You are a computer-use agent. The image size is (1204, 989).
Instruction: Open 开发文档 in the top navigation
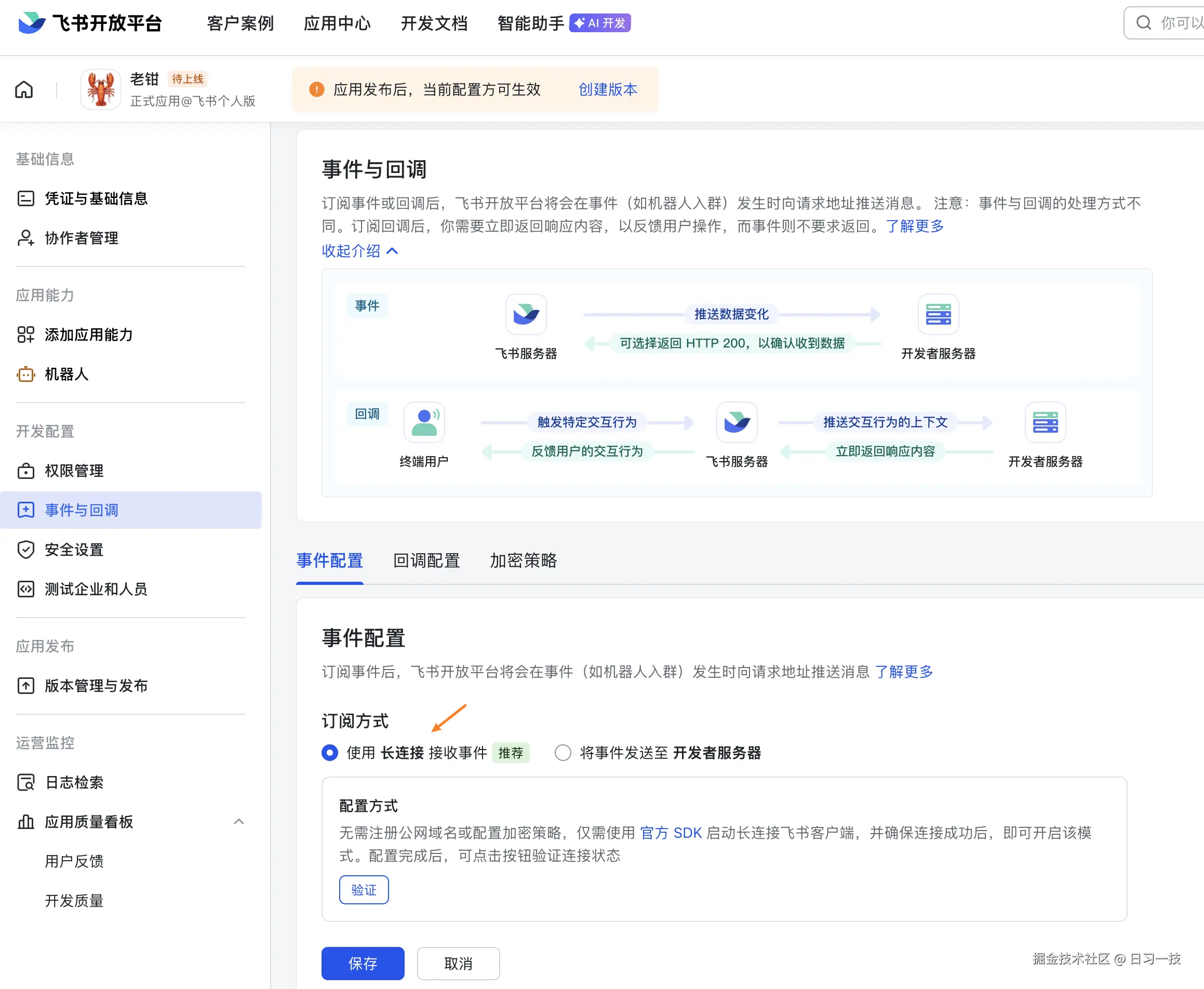coord(434,23)
